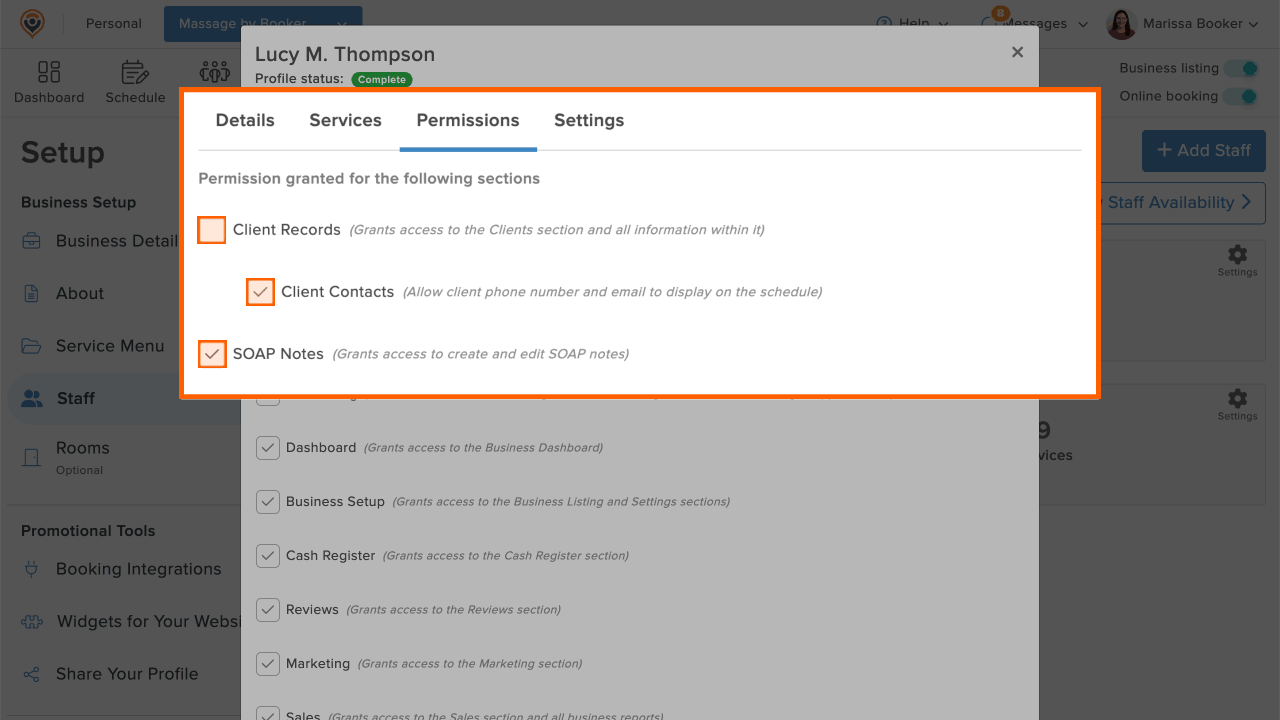This screenshot has height=720, width=1280.
Task: Go to About in Business Setup
Action: [80, 293]
